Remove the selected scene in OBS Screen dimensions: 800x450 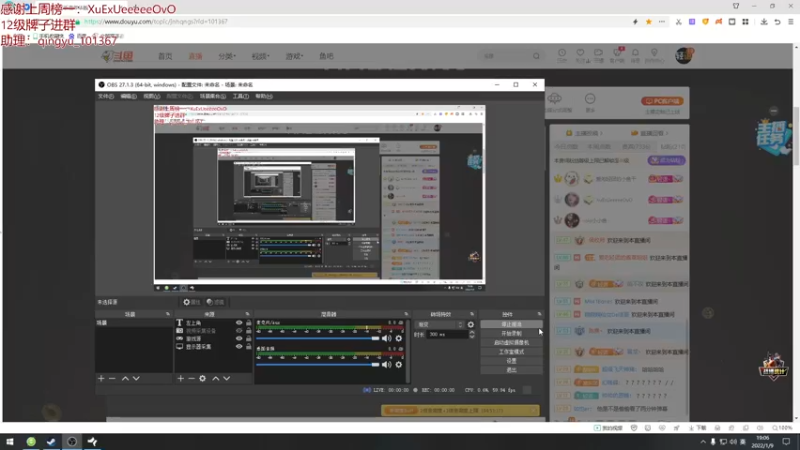(112, 379)
